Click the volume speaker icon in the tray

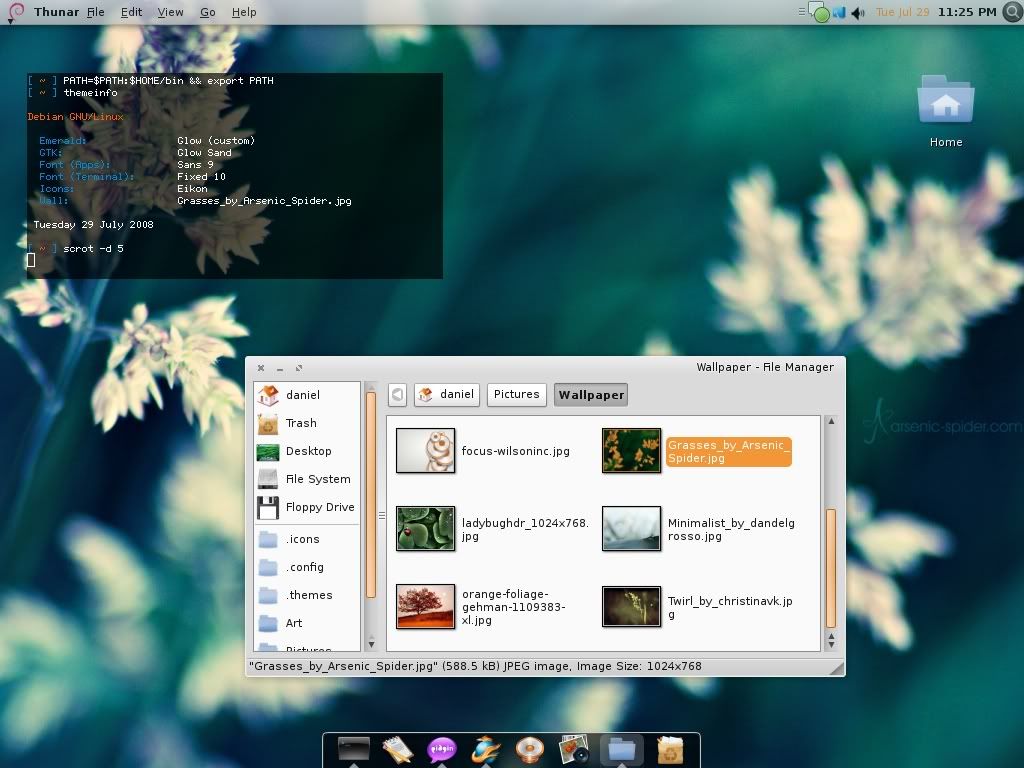tap(857, 12)
